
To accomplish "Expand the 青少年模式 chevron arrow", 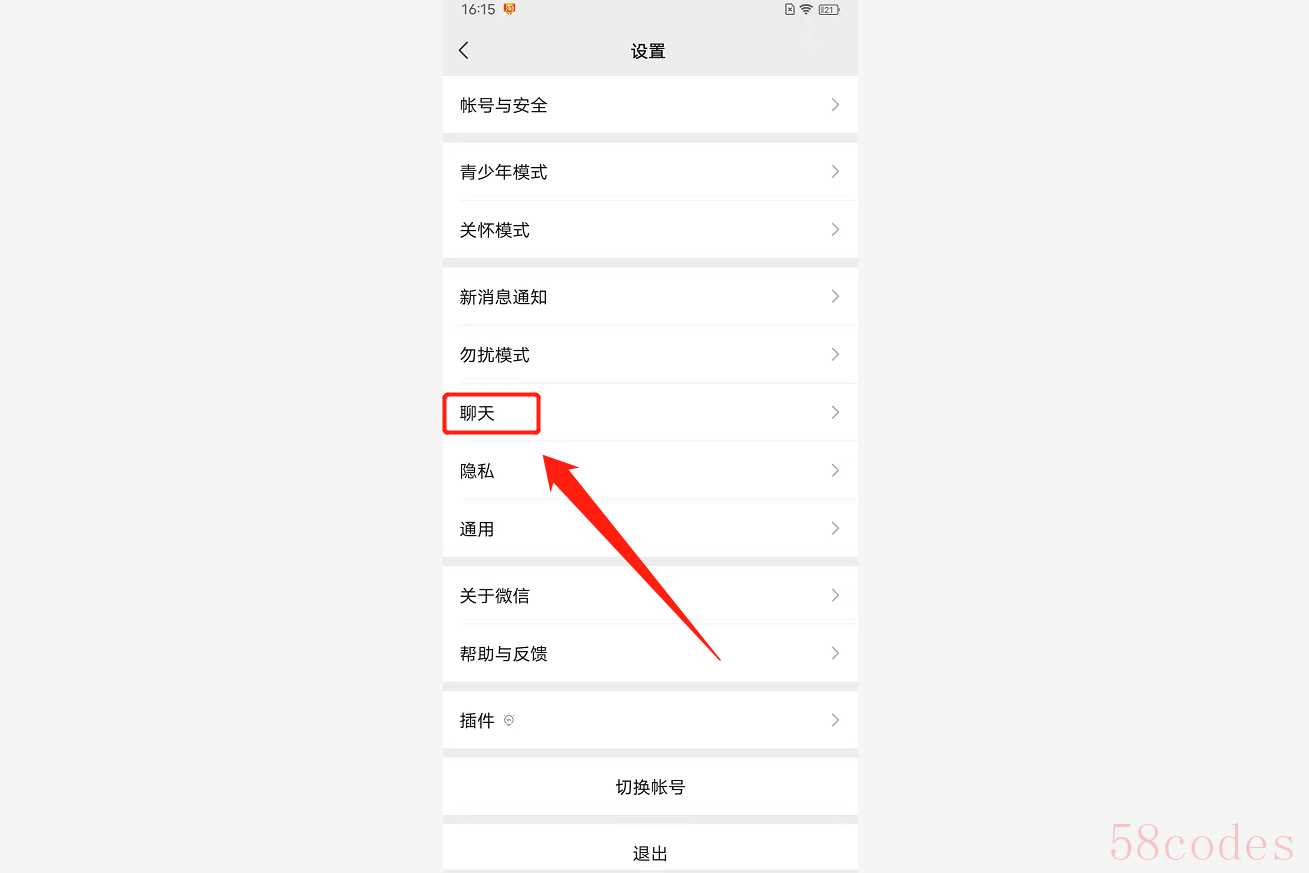I will point(835,171).
